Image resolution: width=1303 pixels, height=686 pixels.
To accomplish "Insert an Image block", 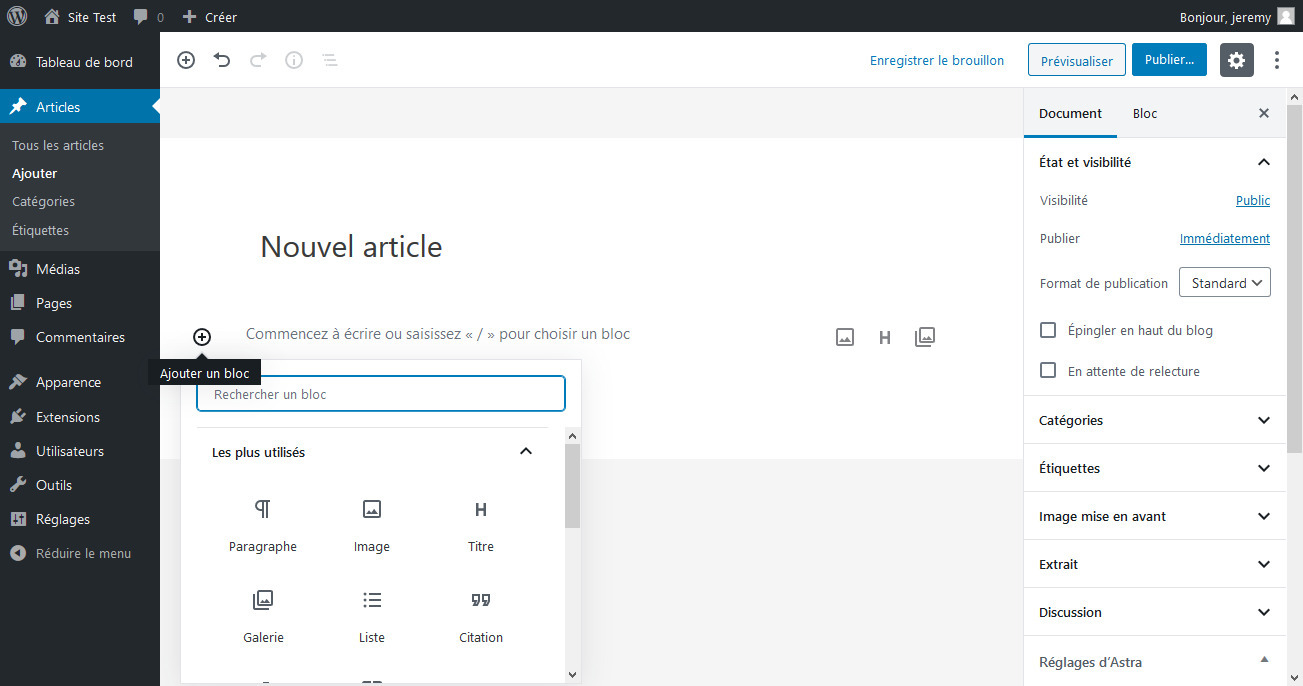I will (372, 526).
